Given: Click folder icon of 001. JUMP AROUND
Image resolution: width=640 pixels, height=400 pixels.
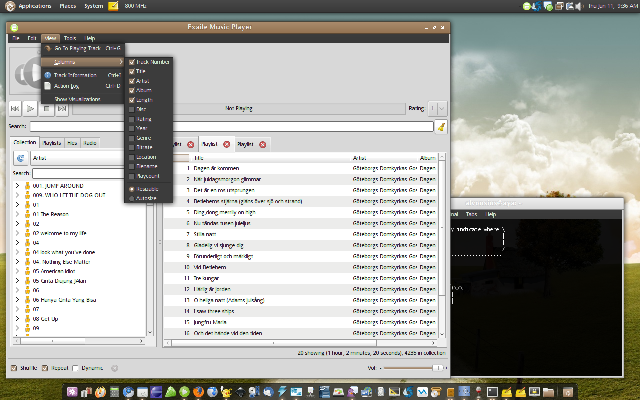Looking at the screenshot, I should 27,186.
